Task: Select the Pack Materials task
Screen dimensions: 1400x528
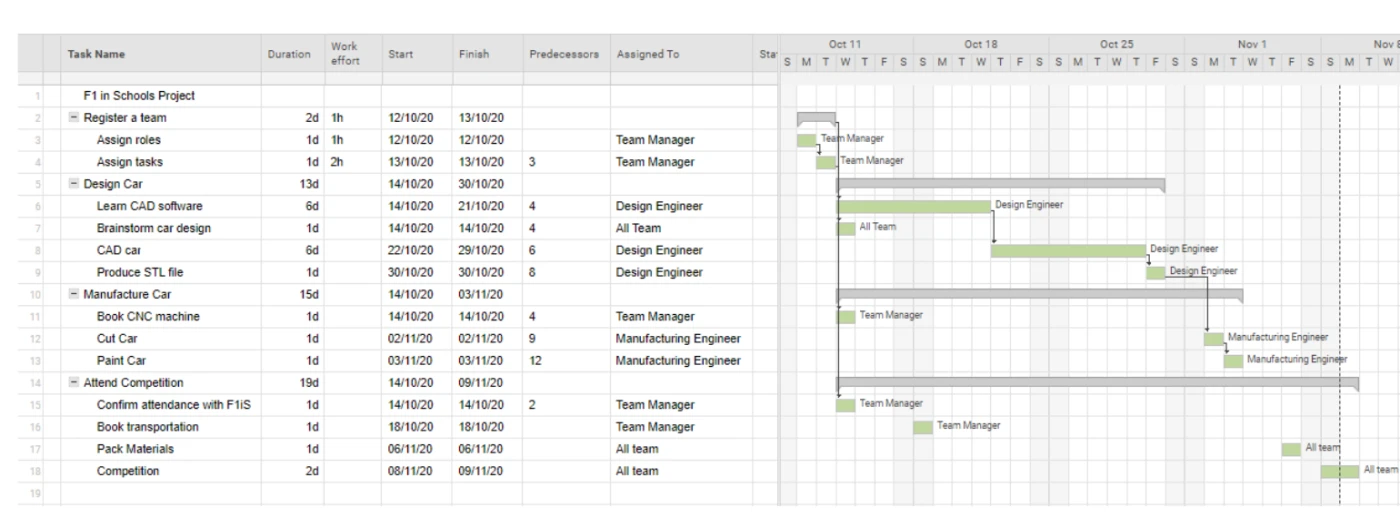Action: [x=135, y=449]
